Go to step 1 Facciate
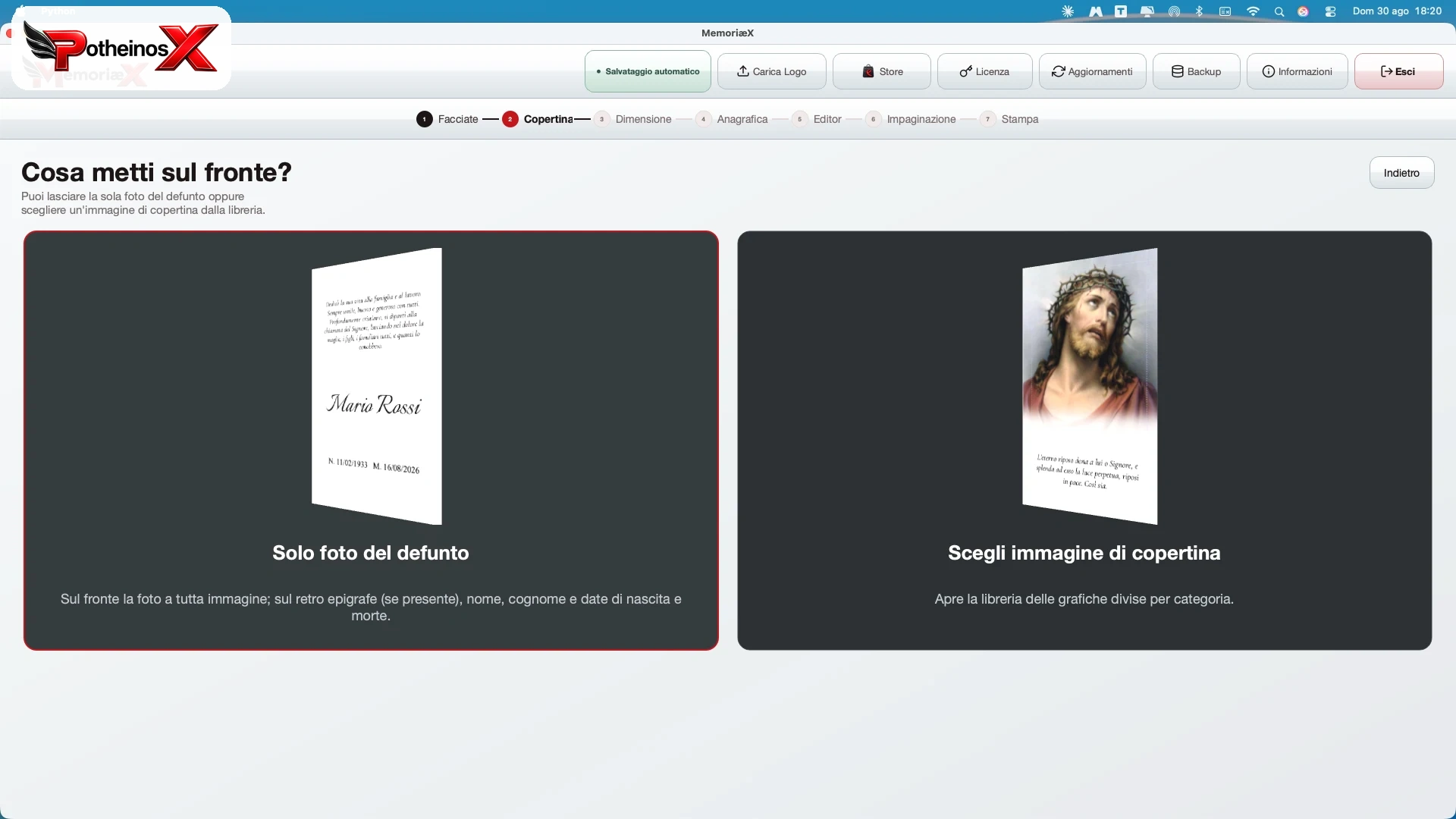Viewport: 1456px width, 819px height. point(447,119)
